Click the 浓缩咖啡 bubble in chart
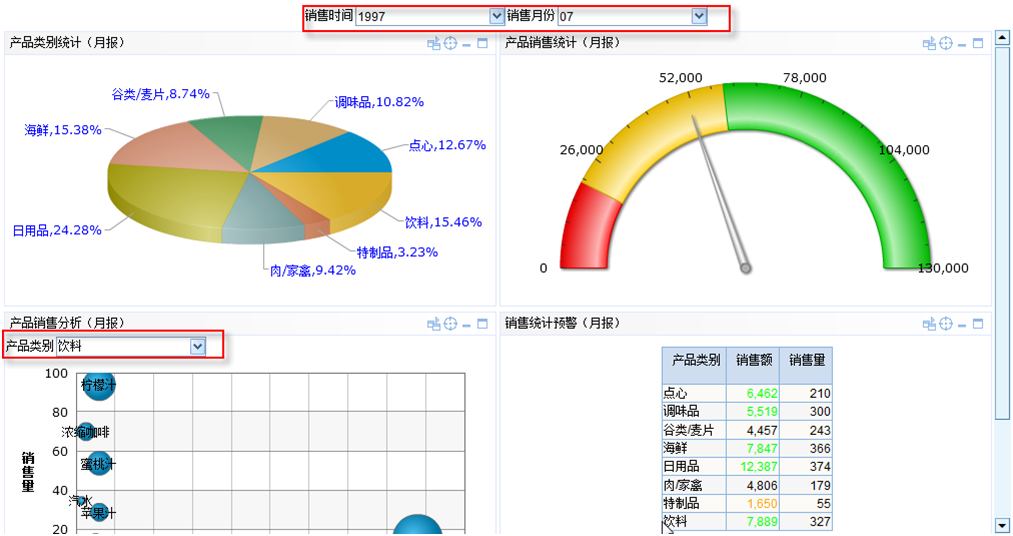The image size is (1013, 536). click(85, 432)
